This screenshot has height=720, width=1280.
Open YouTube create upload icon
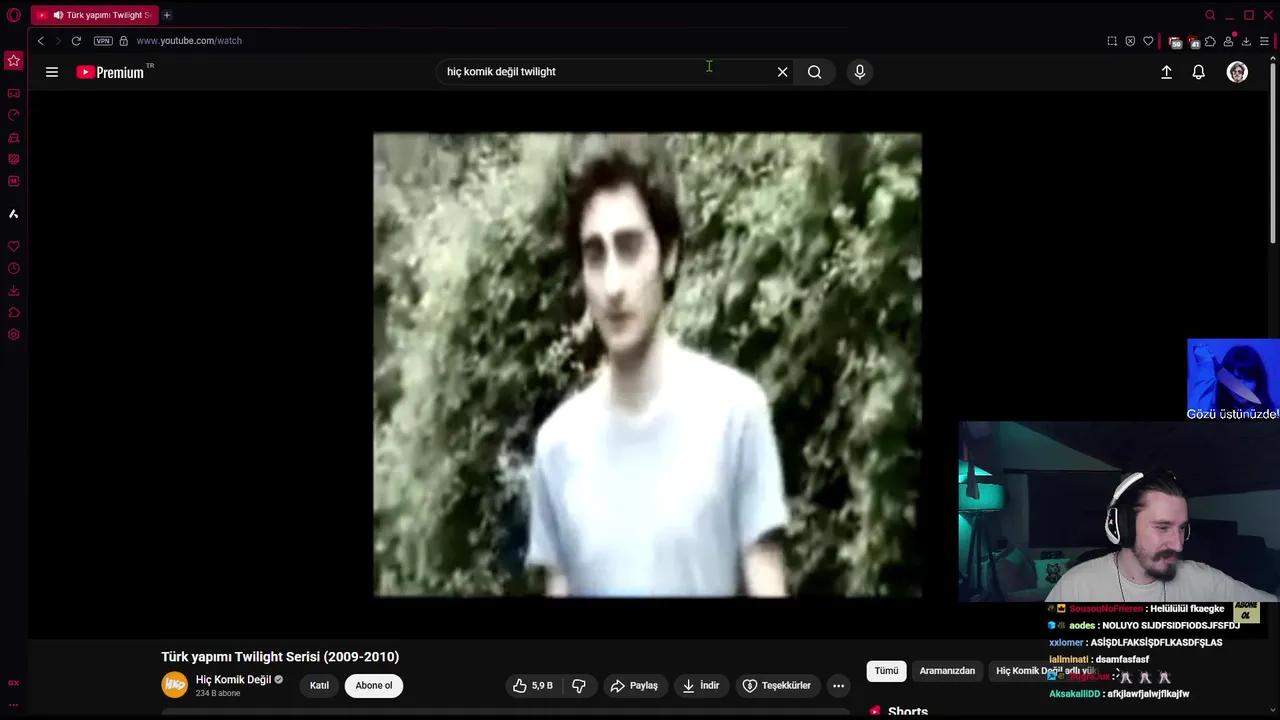pos(1166,72)
